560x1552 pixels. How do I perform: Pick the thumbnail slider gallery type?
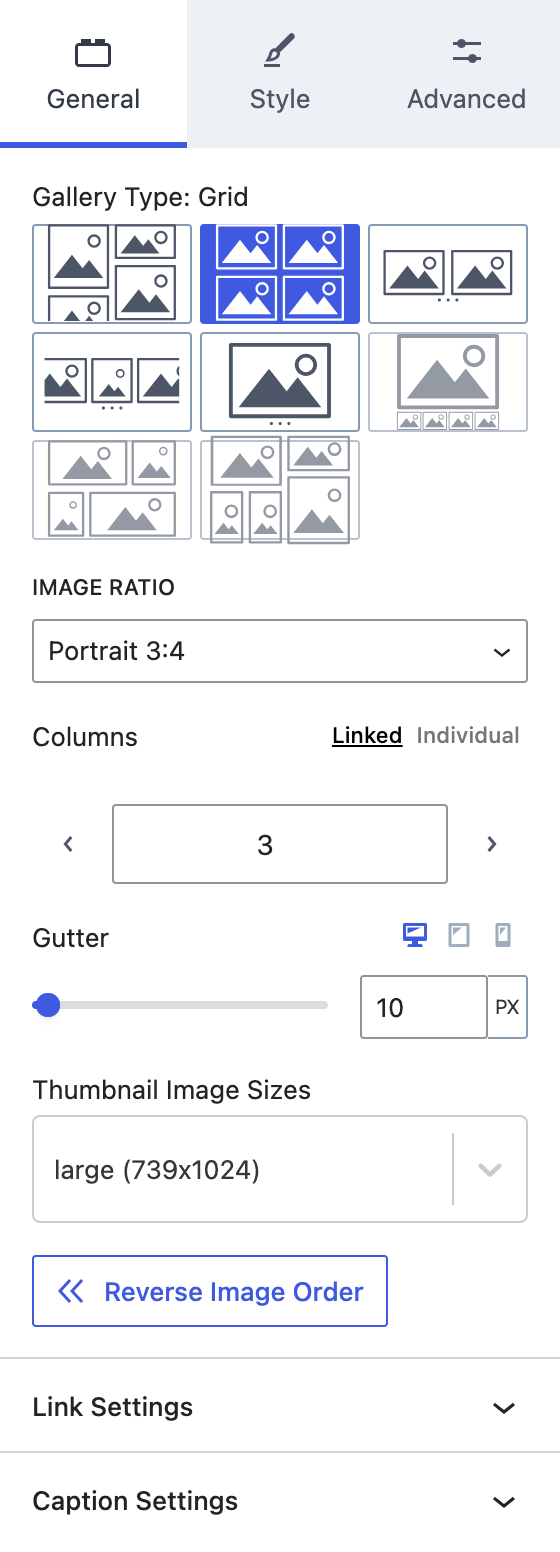coord(448,382)
